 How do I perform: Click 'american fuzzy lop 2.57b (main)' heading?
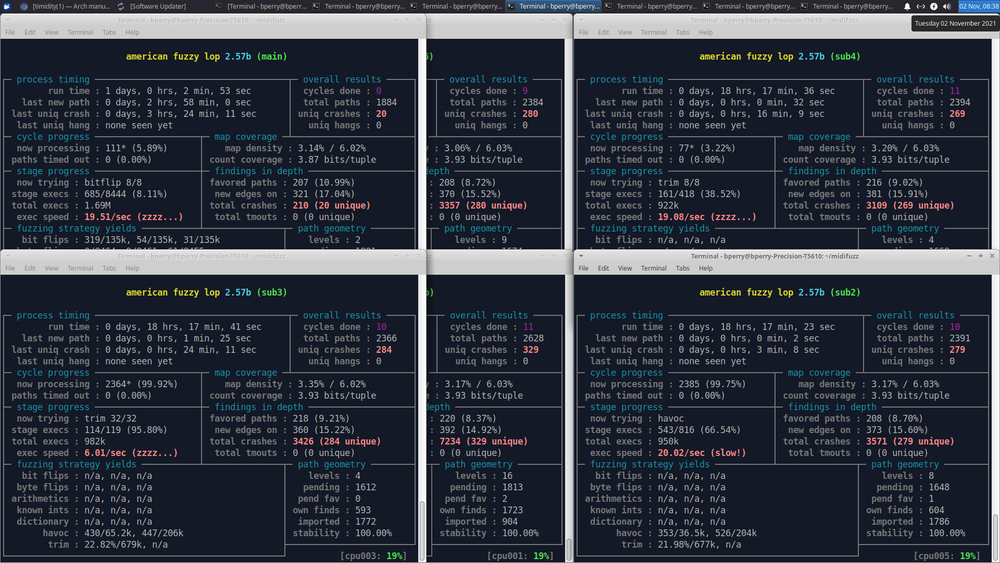tap(206, 56)
